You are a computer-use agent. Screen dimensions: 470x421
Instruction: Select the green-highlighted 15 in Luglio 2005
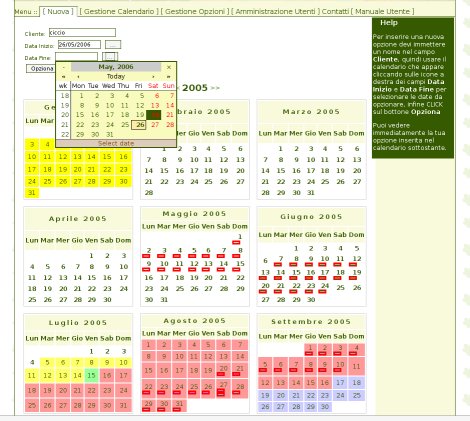(92, 376)
